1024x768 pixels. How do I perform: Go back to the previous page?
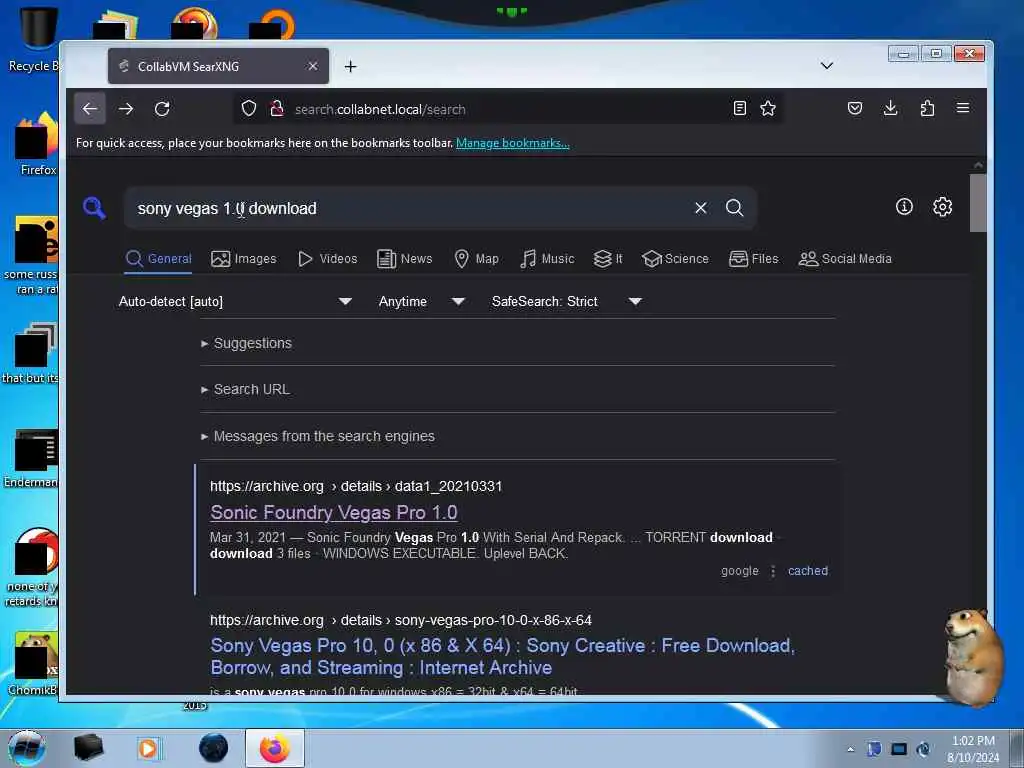tap(90, 108)
